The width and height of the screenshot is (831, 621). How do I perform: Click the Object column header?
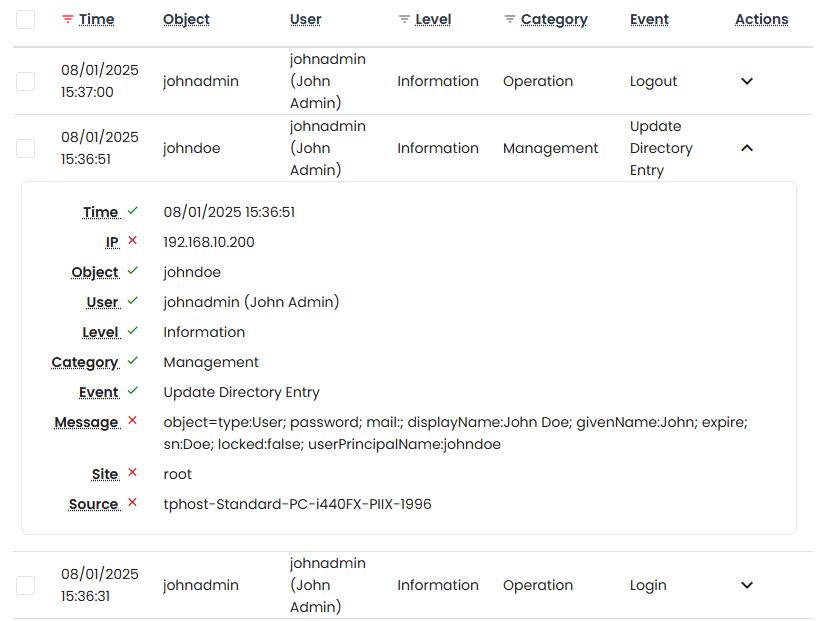pyautogui.click(x=186, y=19)
